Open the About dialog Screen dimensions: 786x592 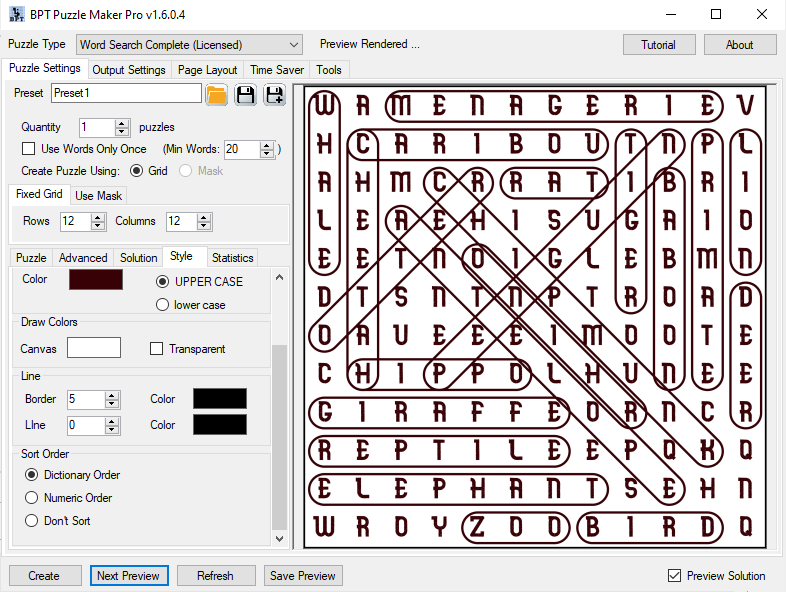tap(740, 45)
